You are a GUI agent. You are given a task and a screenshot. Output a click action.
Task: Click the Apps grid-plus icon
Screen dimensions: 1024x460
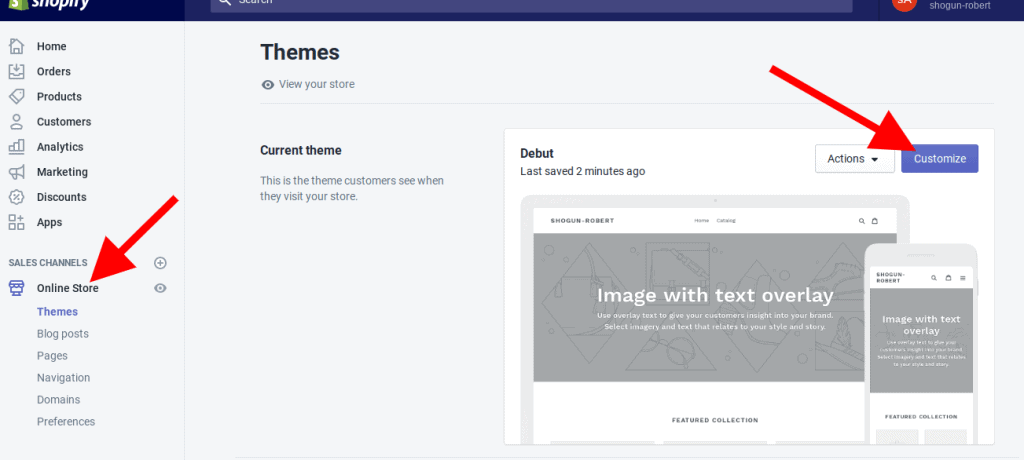click(x=16, y=222)
